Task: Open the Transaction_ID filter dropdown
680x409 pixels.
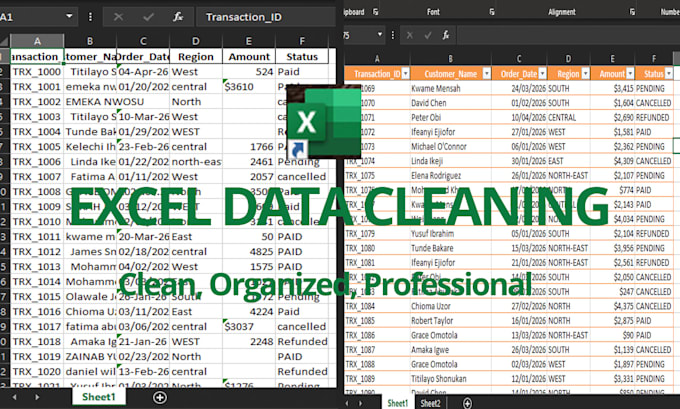Action: click(x=405, y=74)
